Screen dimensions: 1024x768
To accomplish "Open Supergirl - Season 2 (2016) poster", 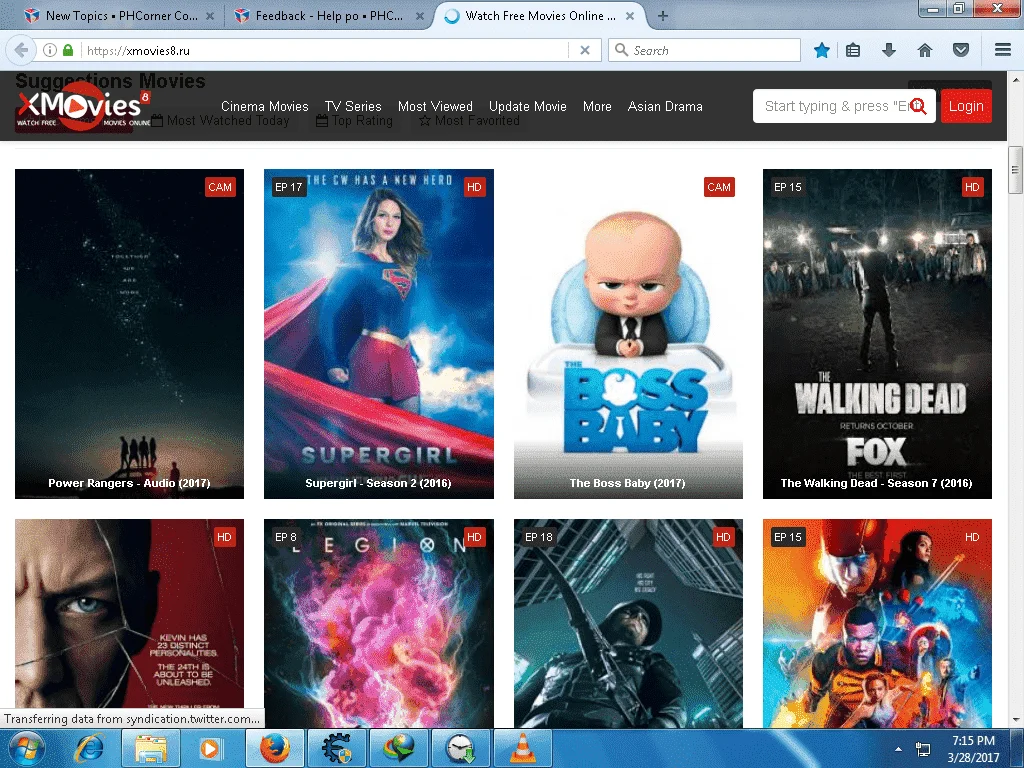I will tap(379, 334).
